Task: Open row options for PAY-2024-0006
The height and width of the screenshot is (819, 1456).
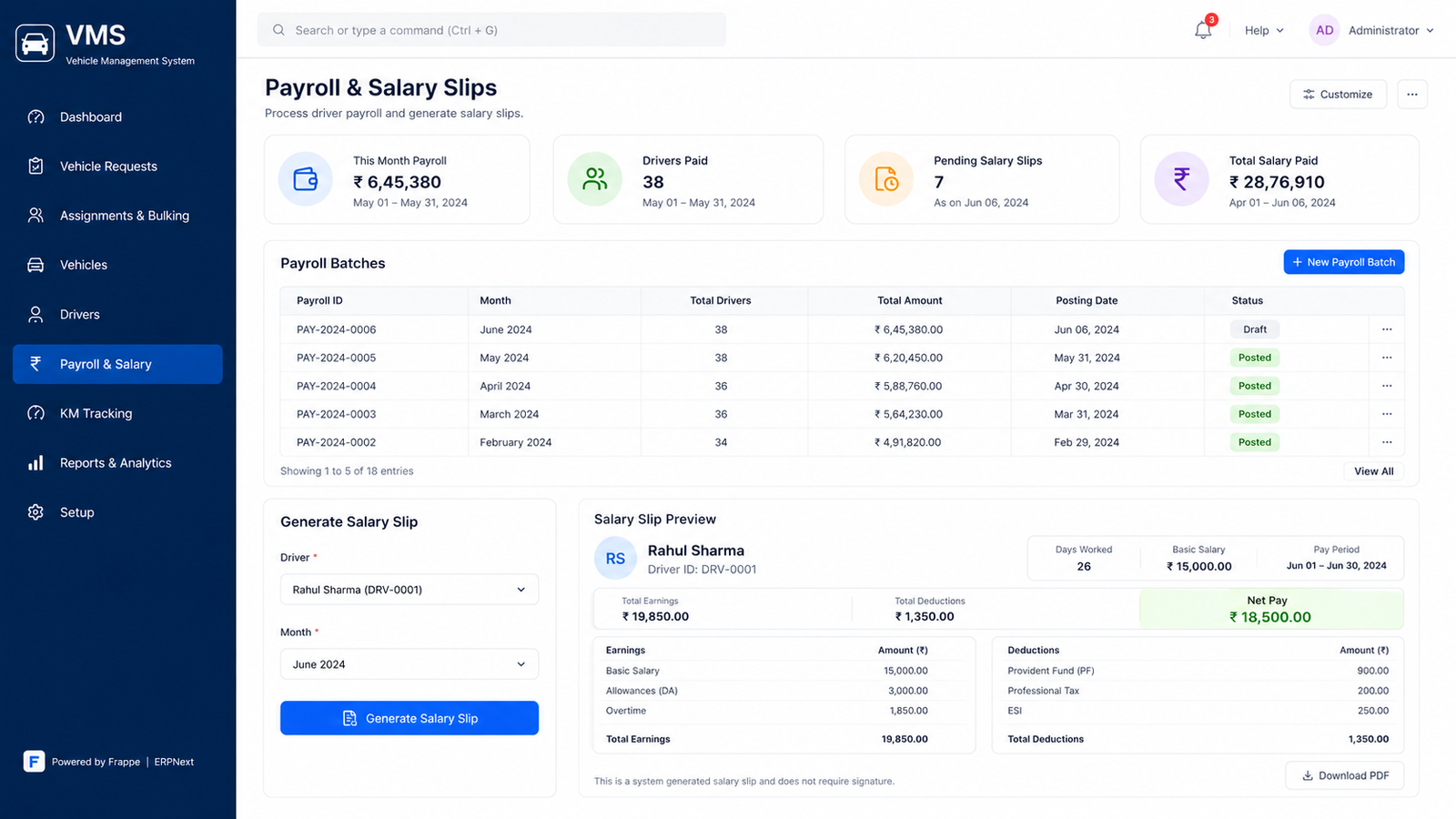Action: coord(1387,329)
